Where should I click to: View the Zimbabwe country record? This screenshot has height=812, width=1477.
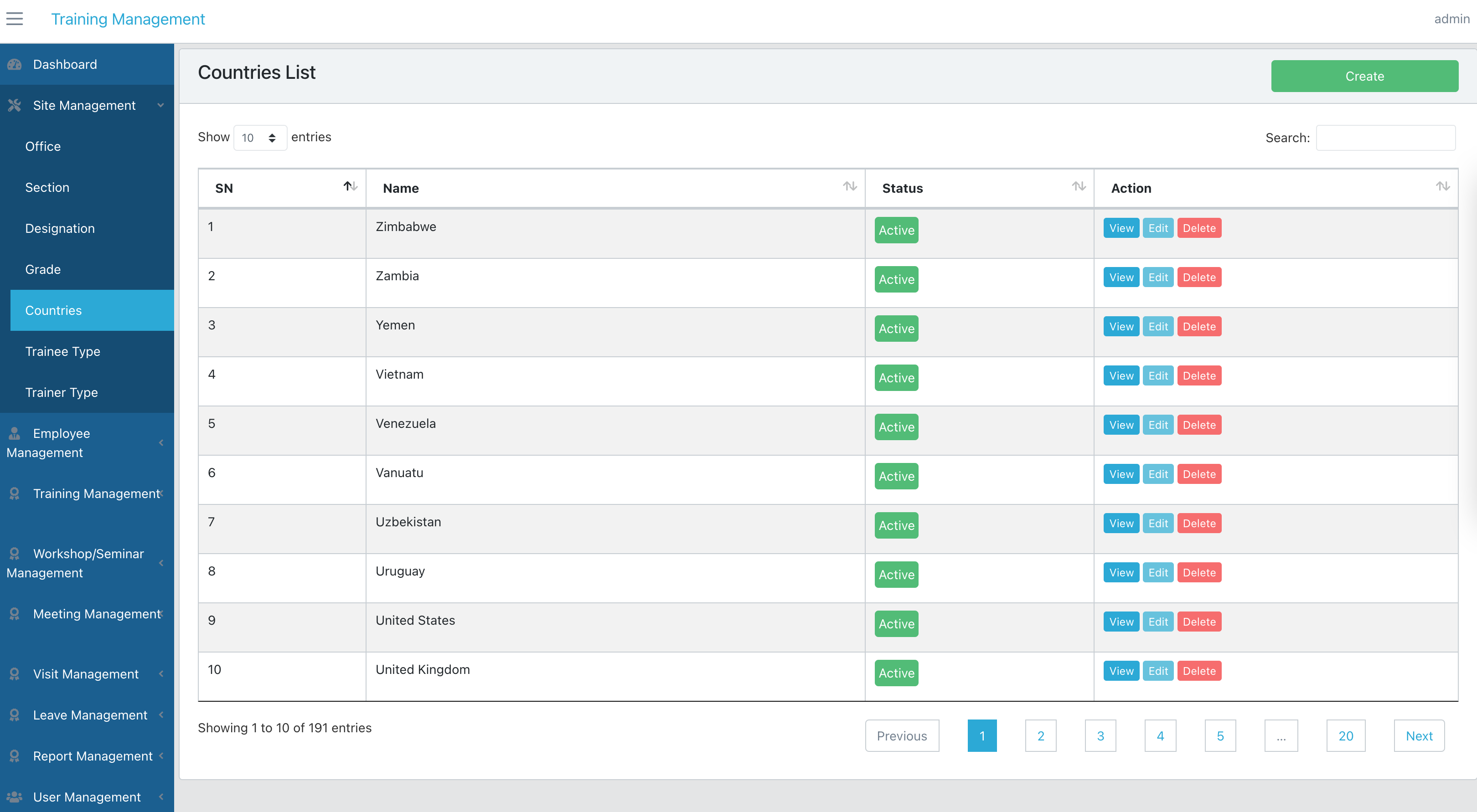point(1121,228)
